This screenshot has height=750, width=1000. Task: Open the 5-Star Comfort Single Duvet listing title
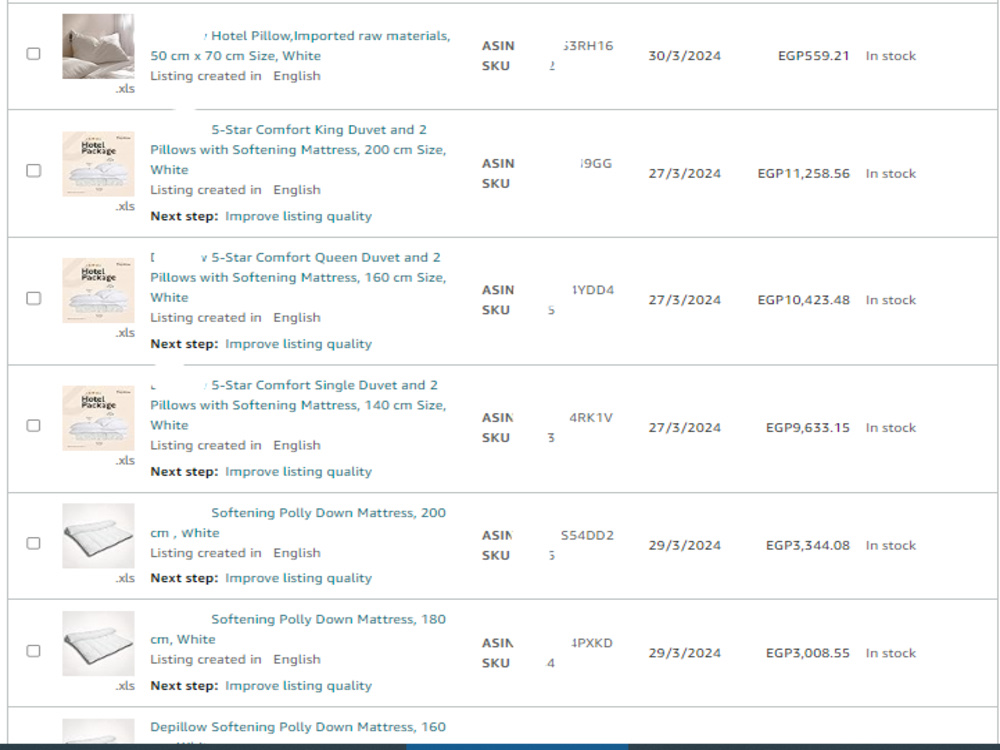[x=298, y=405]
